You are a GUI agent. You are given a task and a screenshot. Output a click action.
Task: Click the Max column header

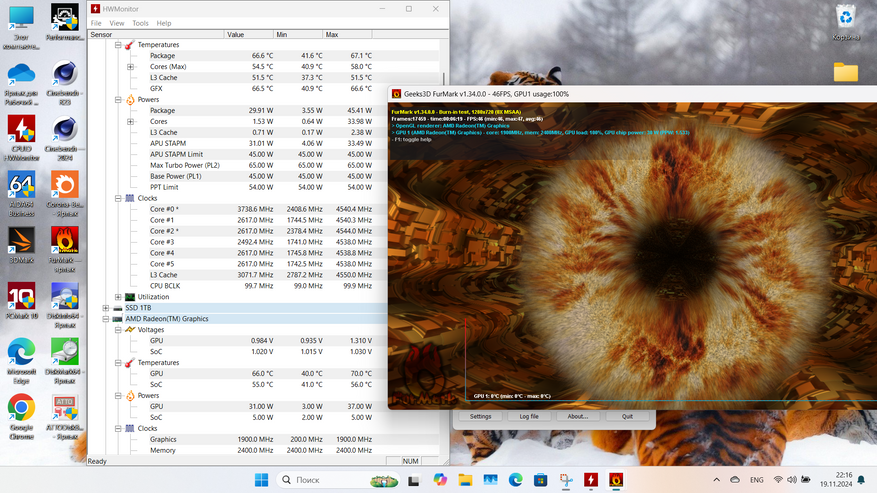(x=347, y=35)
